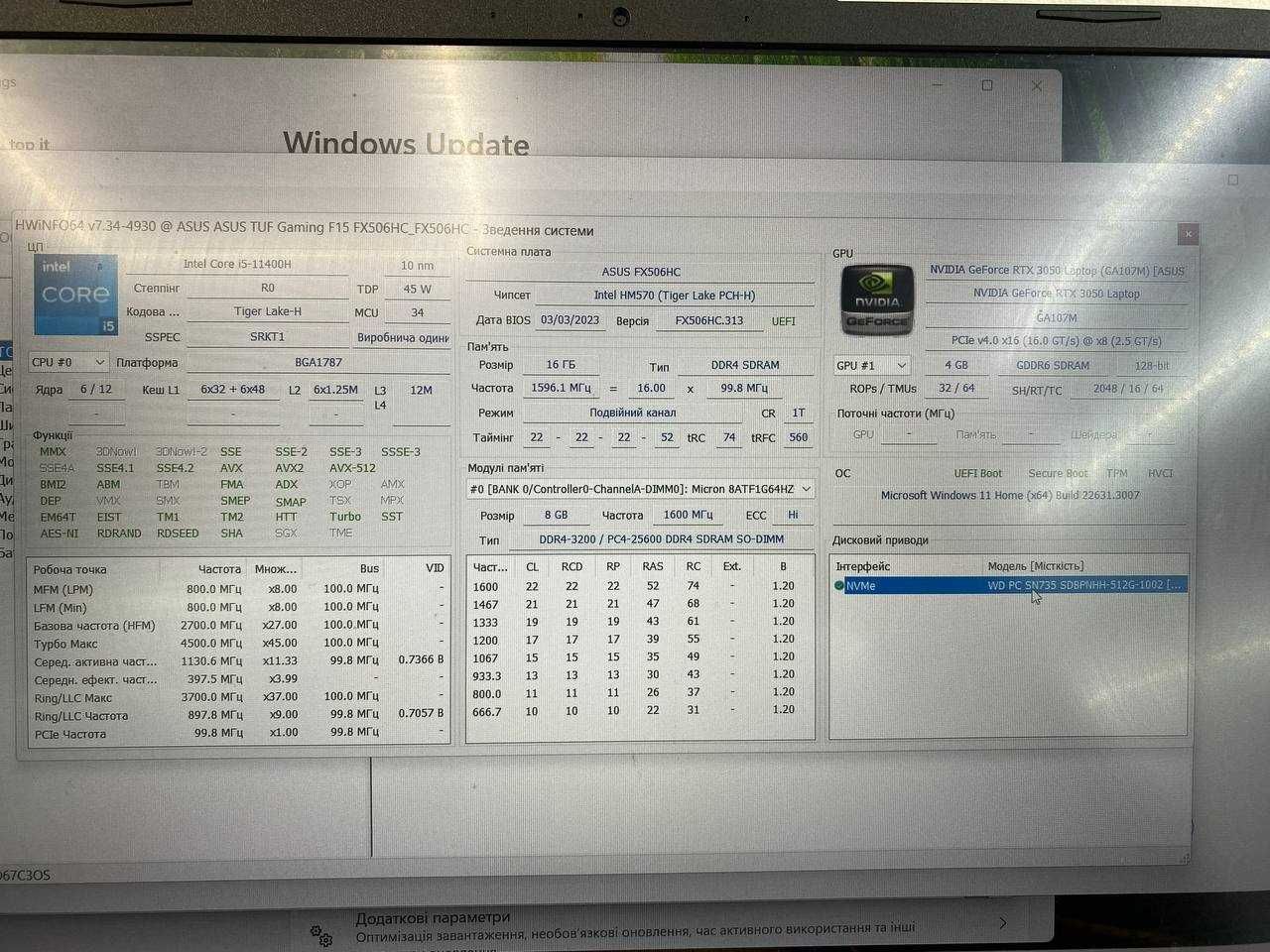
Task: Click the 2048 / 16 / 64 shaders value
Action: 1128,389
